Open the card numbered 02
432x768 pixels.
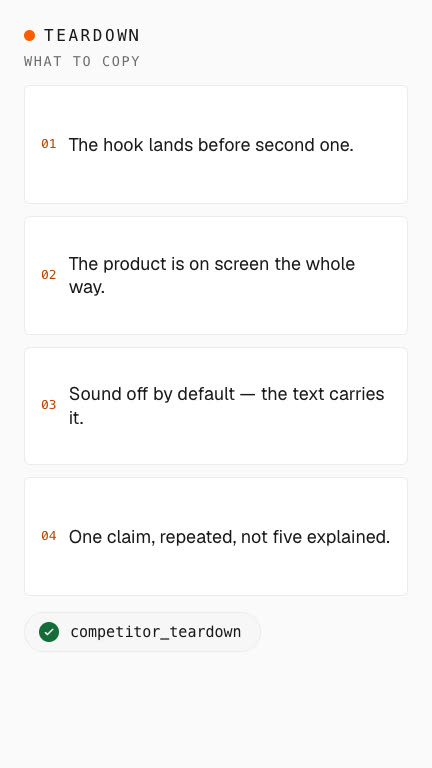tap(216, 276)
